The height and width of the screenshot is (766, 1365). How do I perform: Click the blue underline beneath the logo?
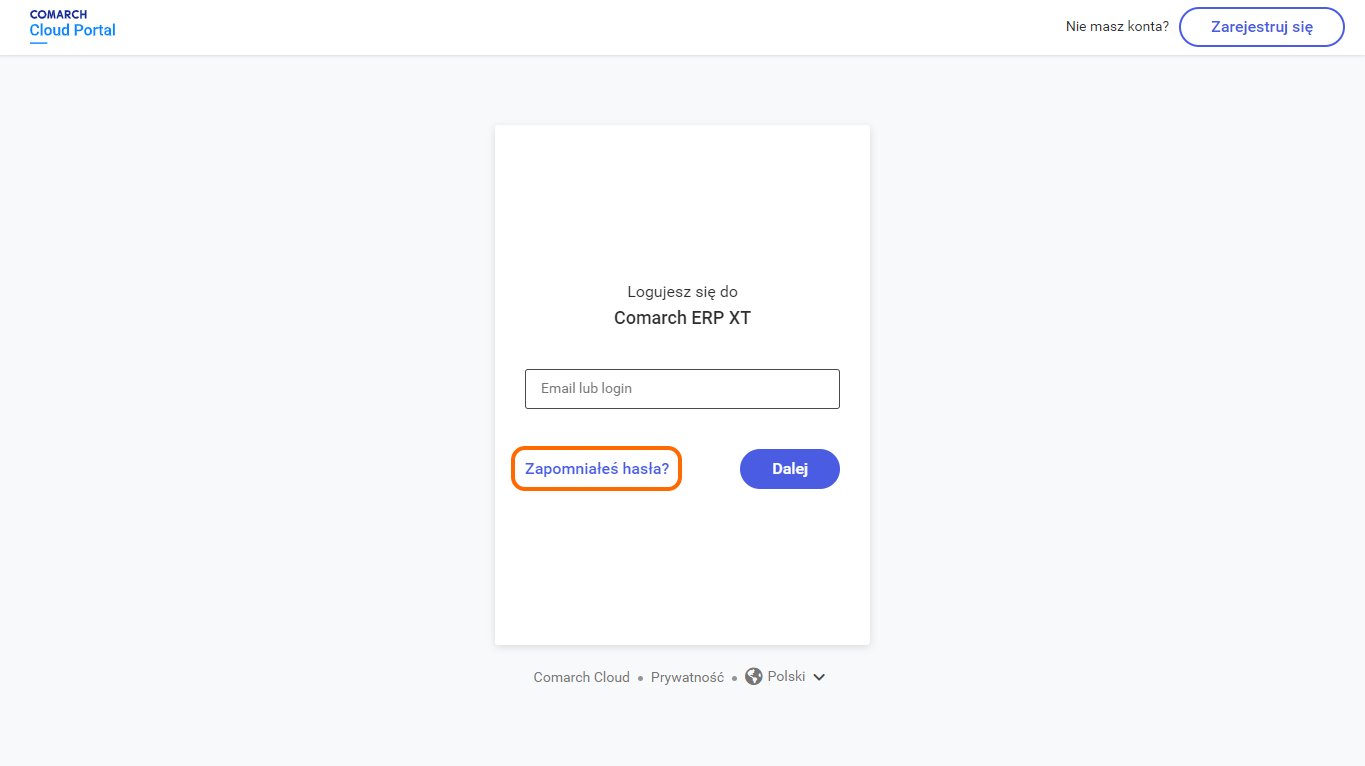(x=38, y=43)
